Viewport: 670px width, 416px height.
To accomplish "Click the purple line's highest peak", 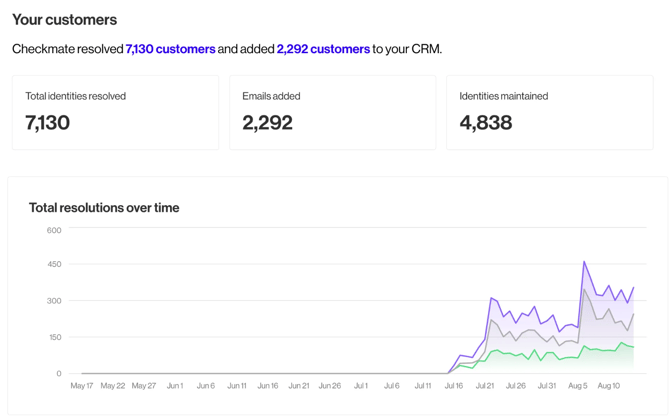I will [584, 262].
